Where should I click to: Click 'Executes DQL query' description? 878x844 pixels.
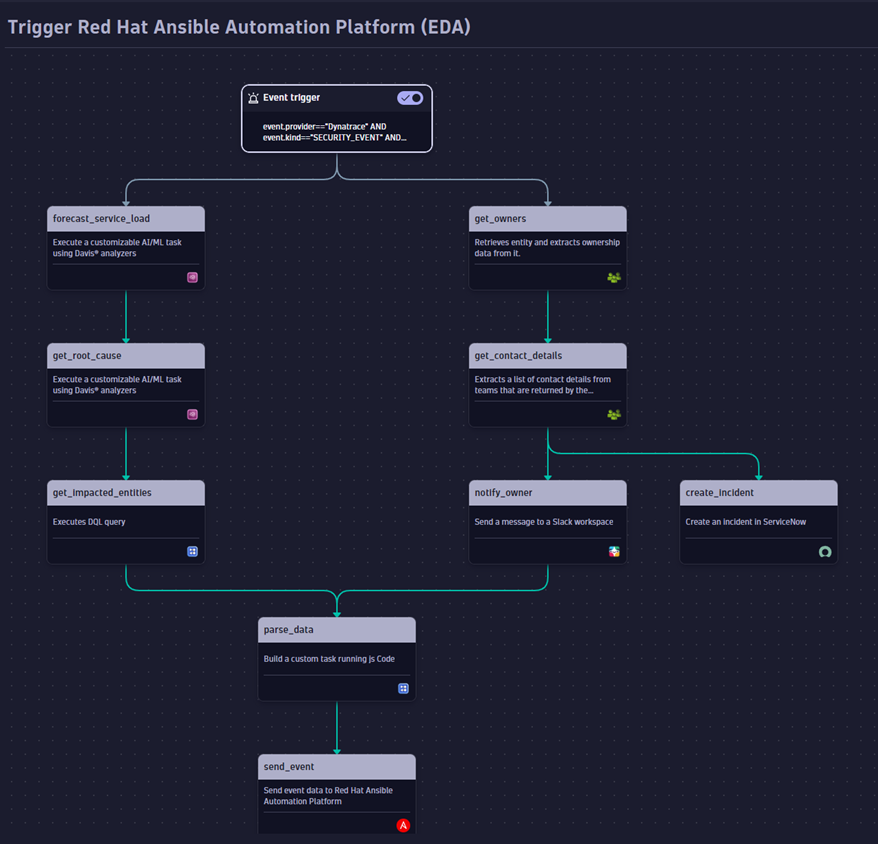89,522
